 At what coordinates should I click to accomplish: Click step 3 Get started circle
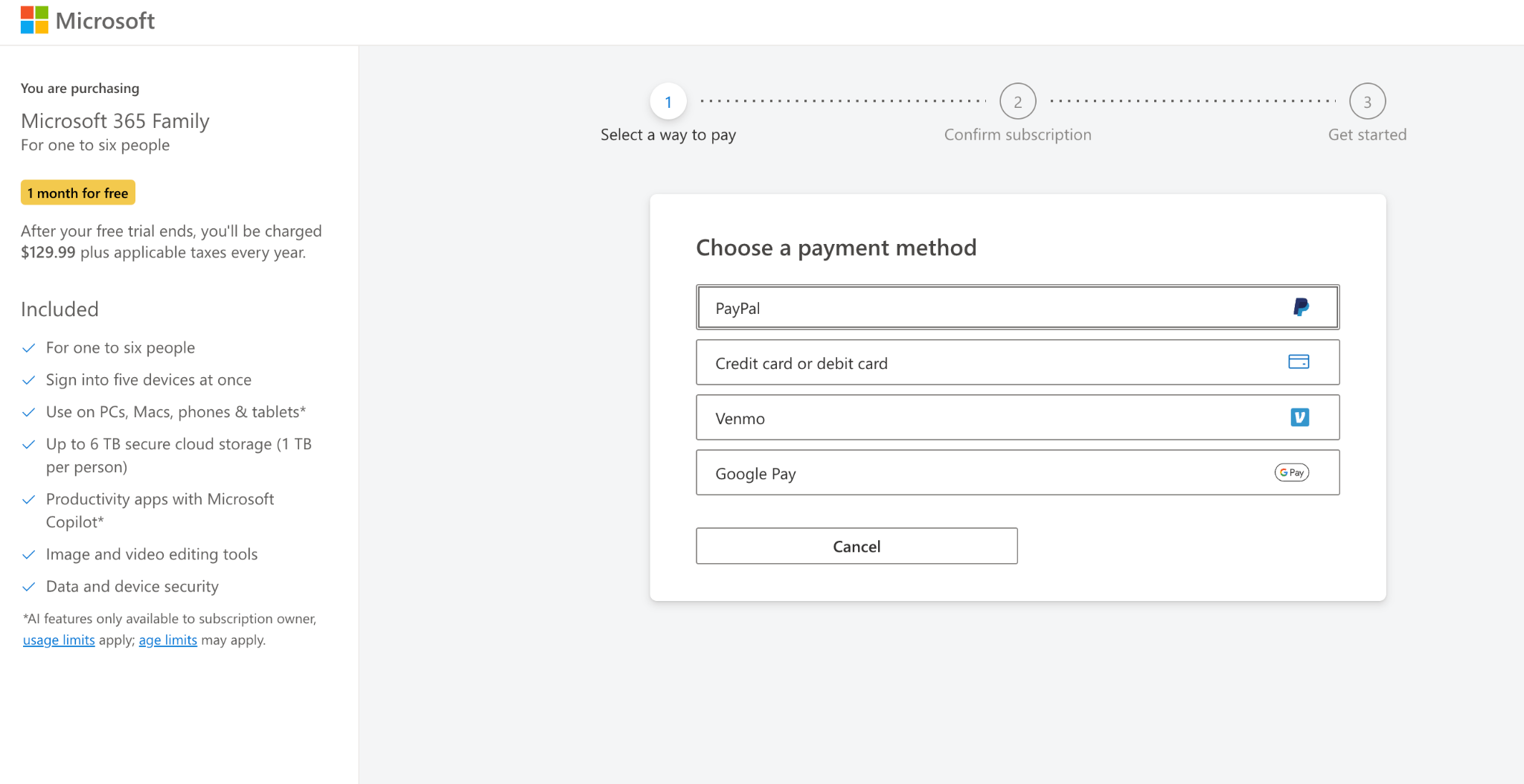click(1368, 101)
